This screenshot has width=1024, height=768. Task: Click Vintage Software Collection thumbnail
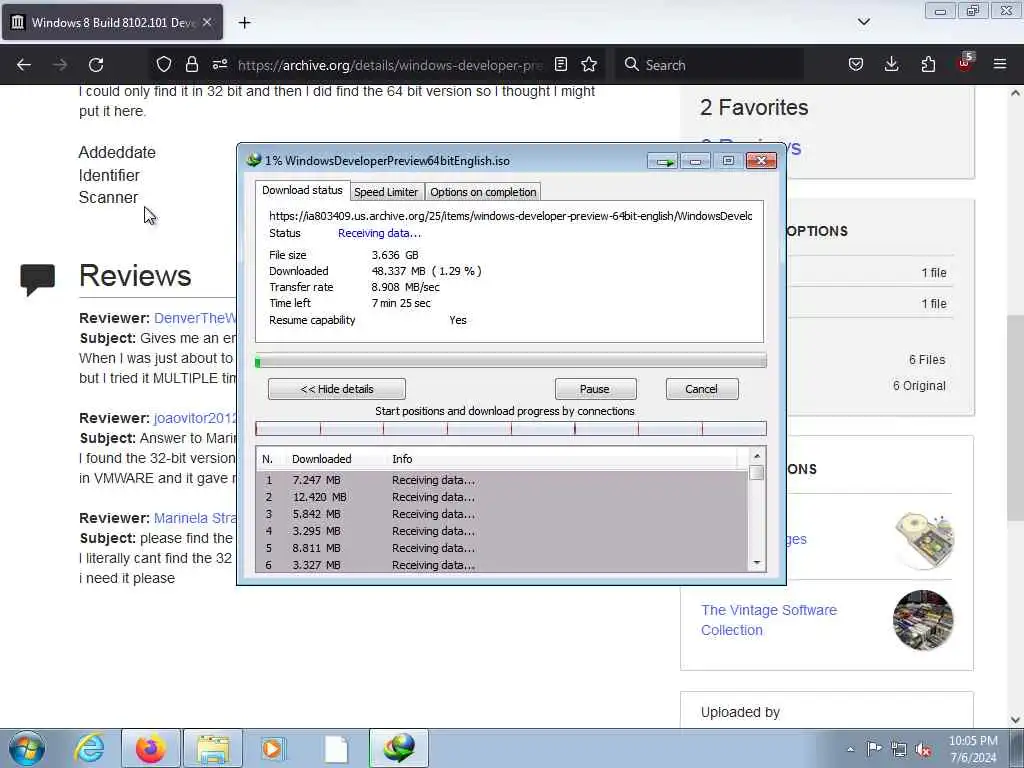click(x=923, y=620)
